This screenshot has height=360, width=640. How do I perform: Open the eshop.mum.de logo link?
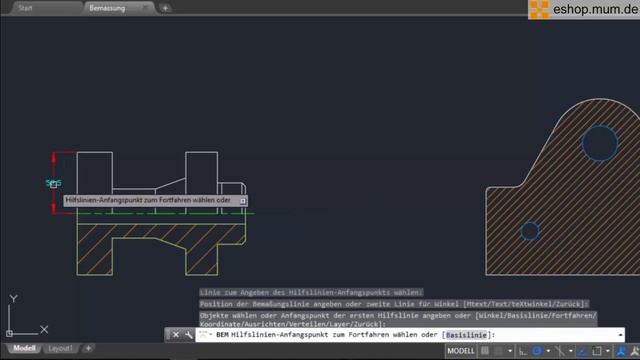click(x=584, y=9)
